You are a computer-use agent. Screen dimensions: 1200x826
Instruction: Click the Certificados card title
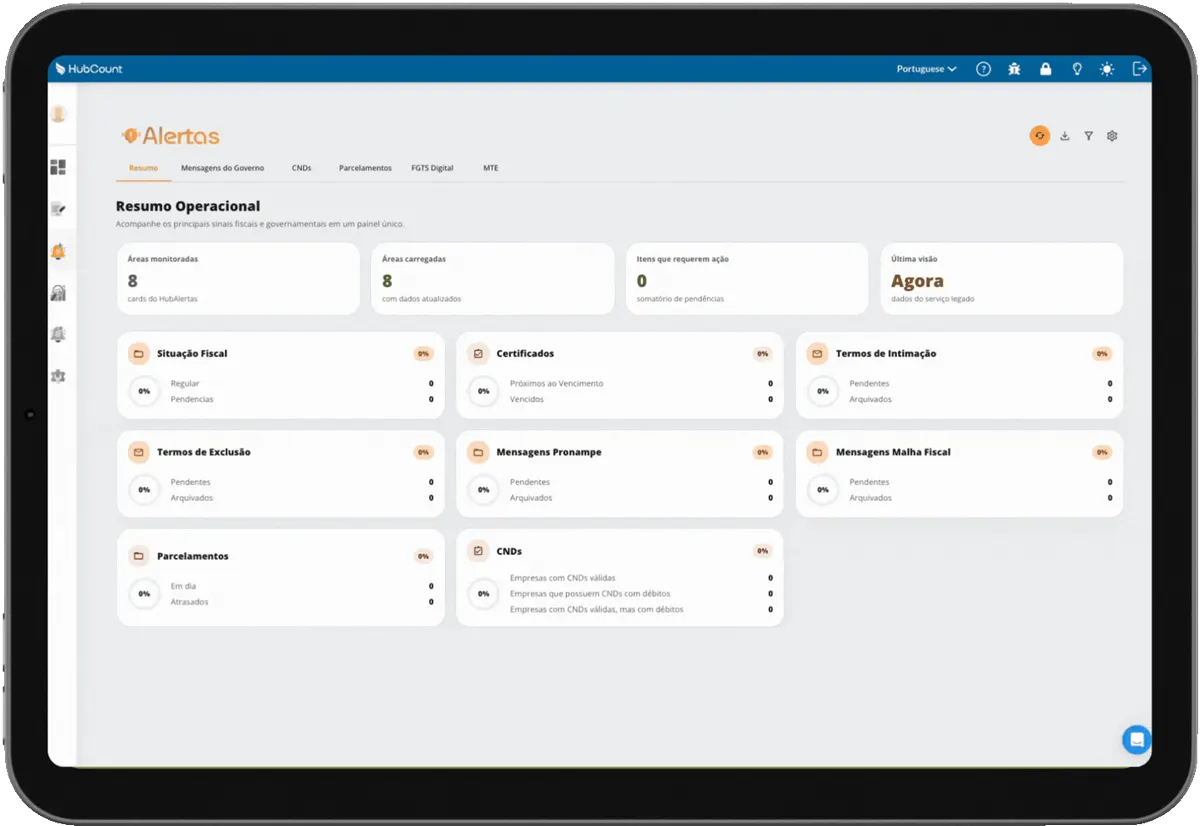[x=525, y=354]
